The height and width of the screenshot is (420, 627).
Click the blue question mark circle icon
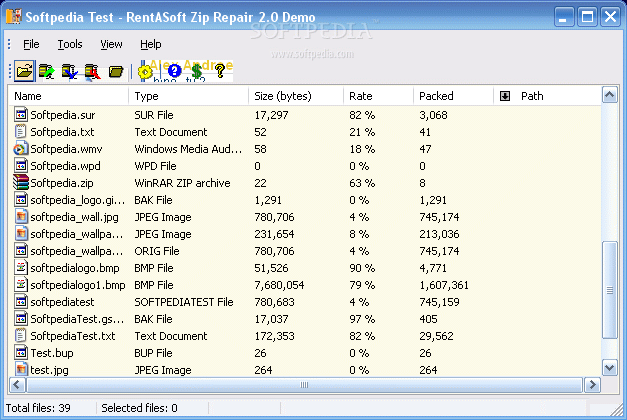(x=174, y=71)
